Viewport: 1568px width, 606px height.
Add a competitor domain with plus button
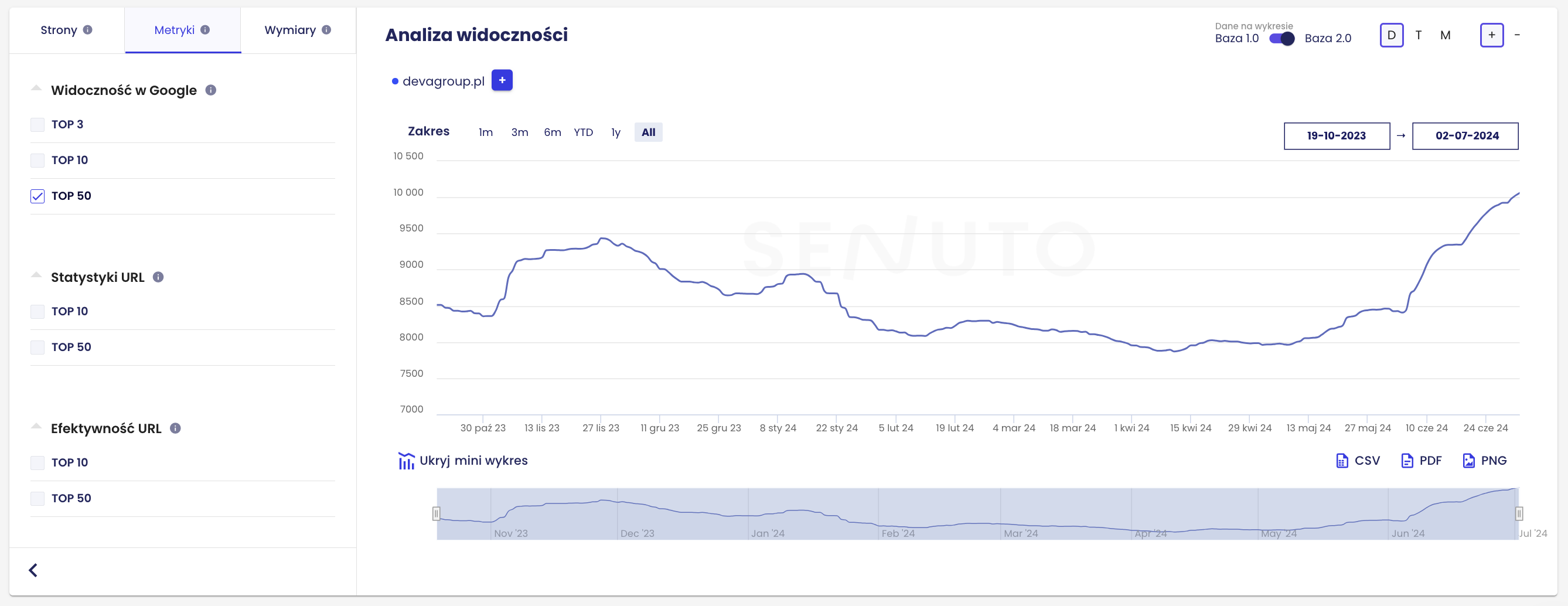[502, 80]
